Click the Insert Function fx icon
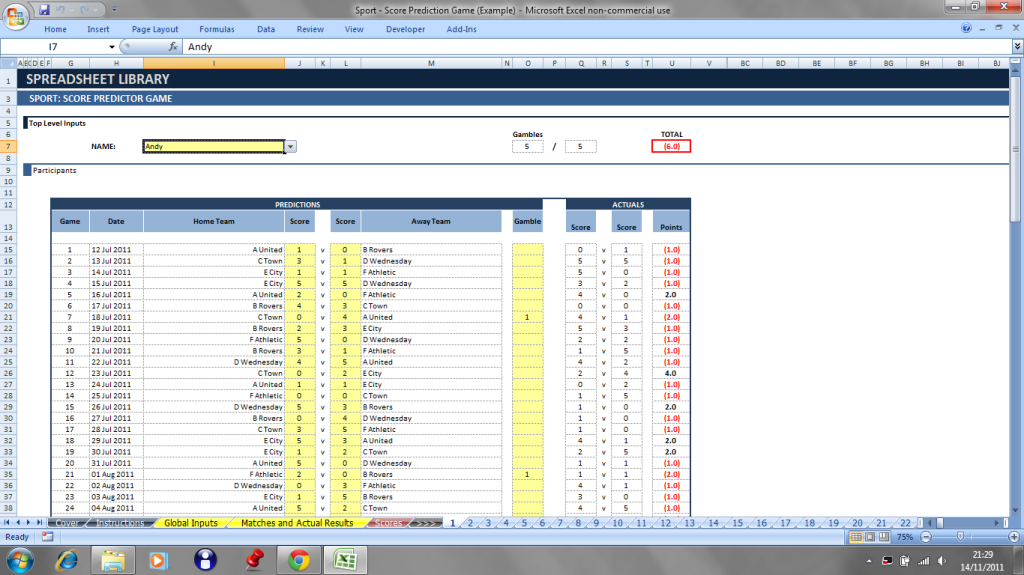The image size is (1024, 575). 173,47
